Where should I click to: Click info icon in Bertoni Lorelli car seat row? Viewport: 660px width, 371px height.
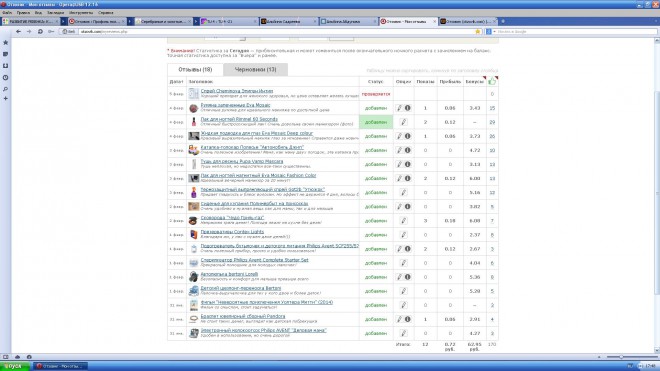(407, 277)
